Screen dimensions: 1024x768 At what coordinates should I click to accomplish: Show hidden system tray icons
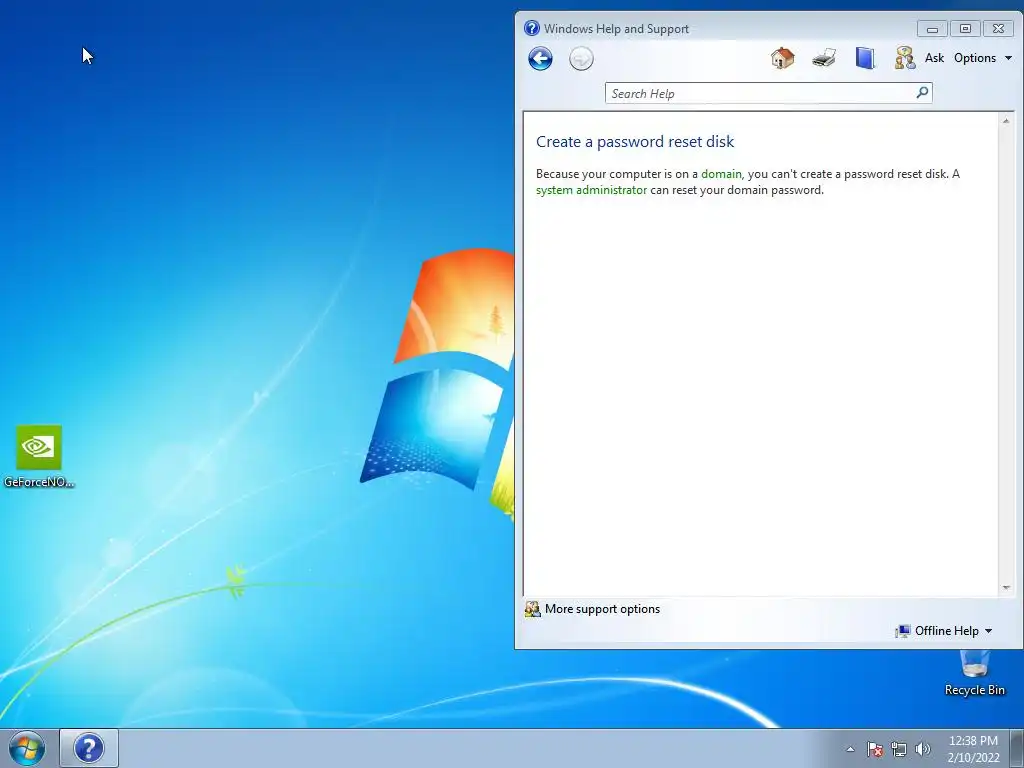(x=850, y=749)
